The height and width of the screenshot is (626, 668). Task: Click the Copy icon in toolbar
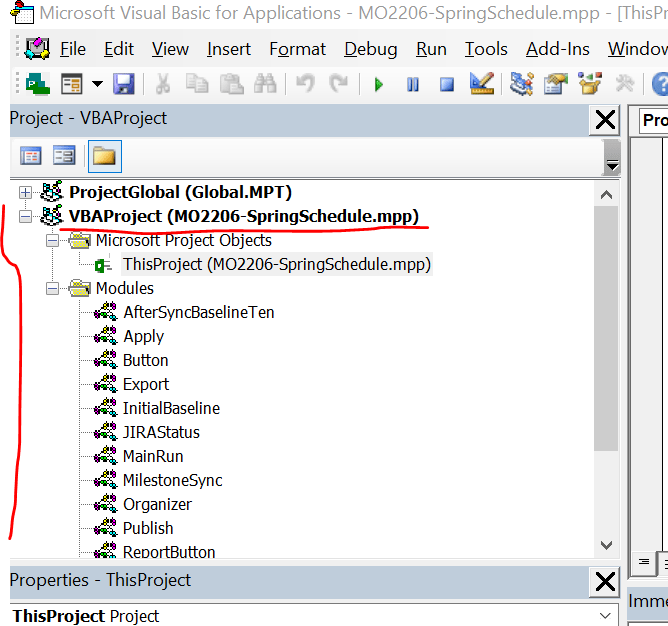click(197, 84)
